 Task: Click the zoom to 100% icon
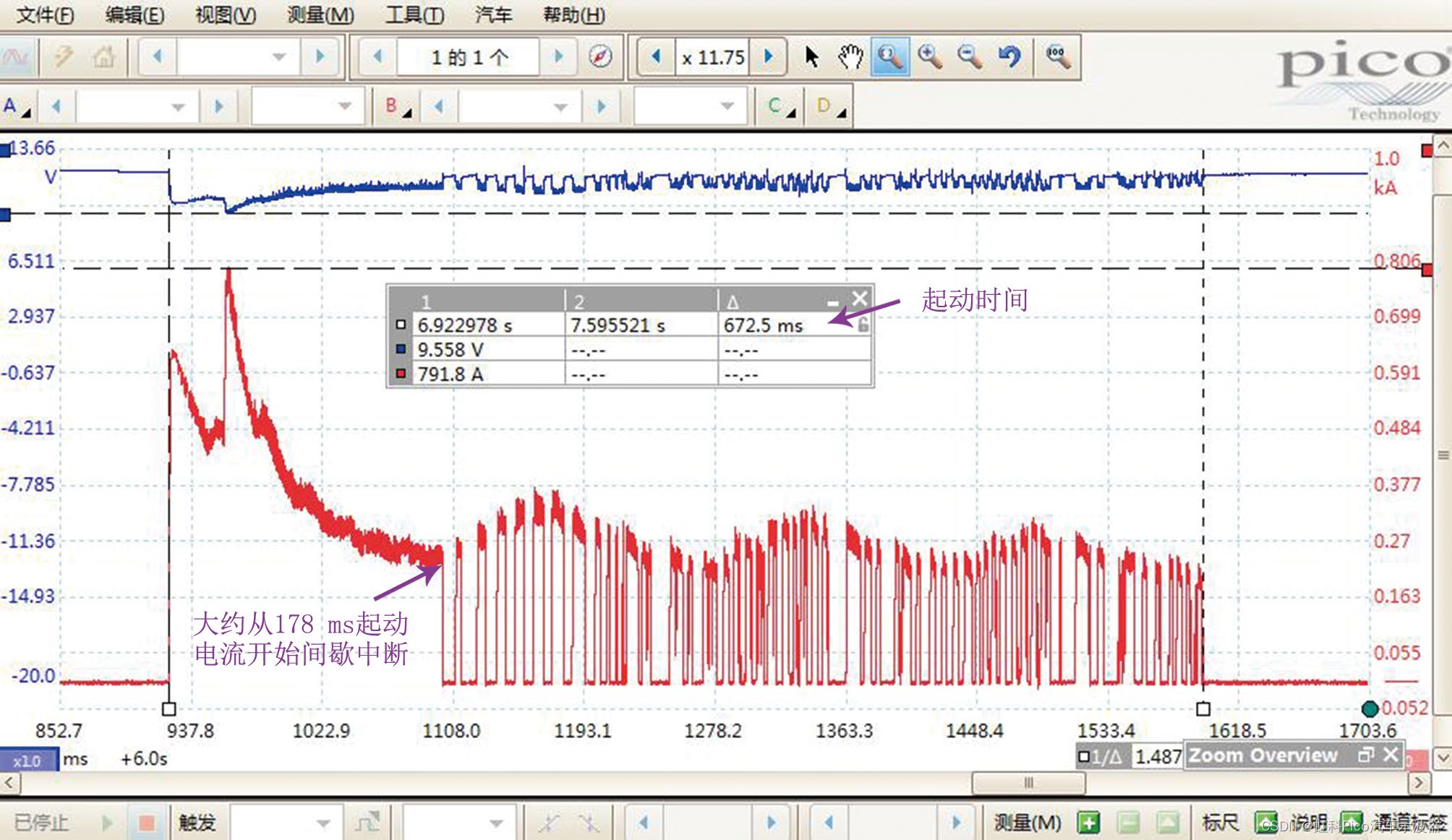click(x=1057, y=56)
